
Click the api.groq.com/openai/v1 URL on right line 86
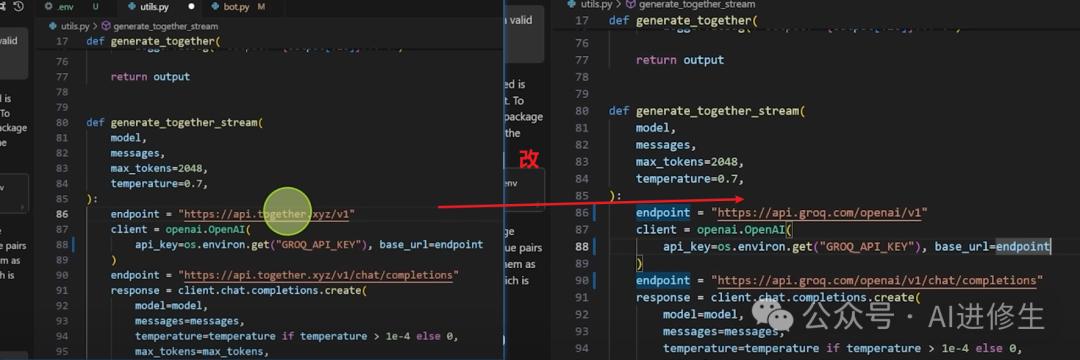click(820, 213)
